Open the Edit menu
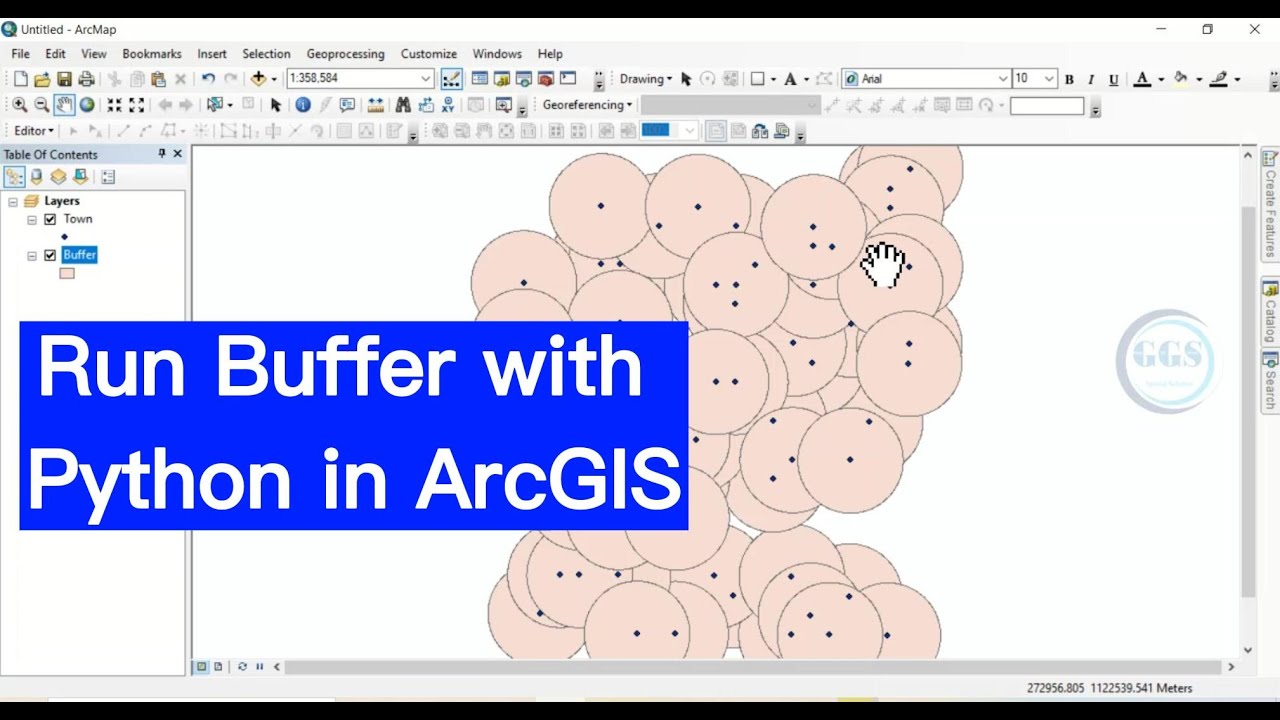This screenshot has height=720, width=1280. coord(55,54)
